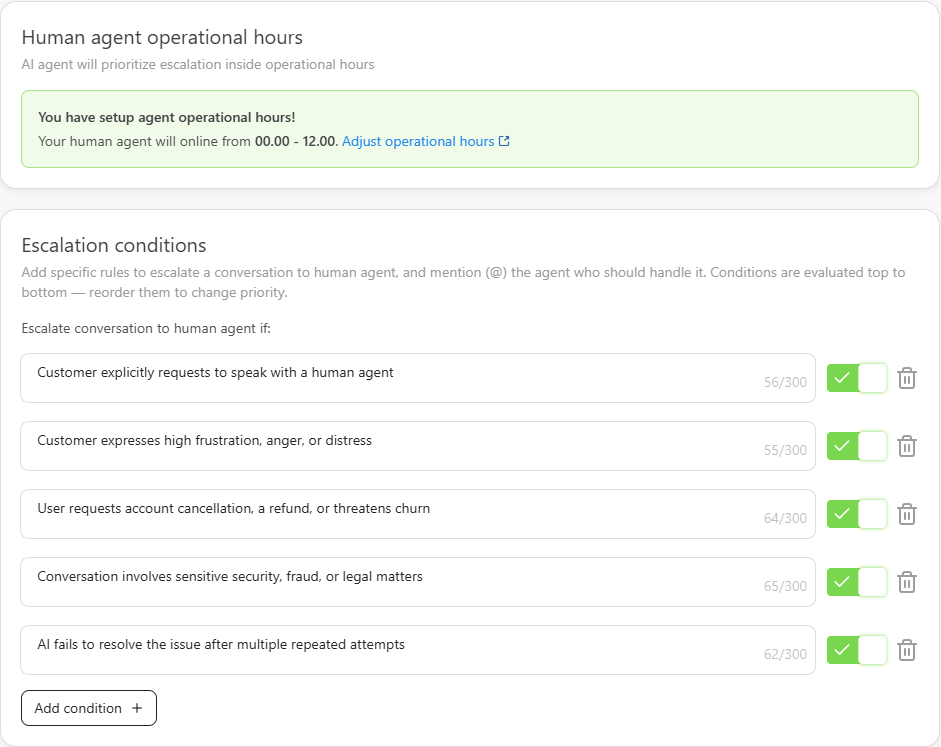Viewport: 941px width, 747px height.
Task: Click 'AI agent will prioritize escalation' subtitle
Action: (198, 64)
